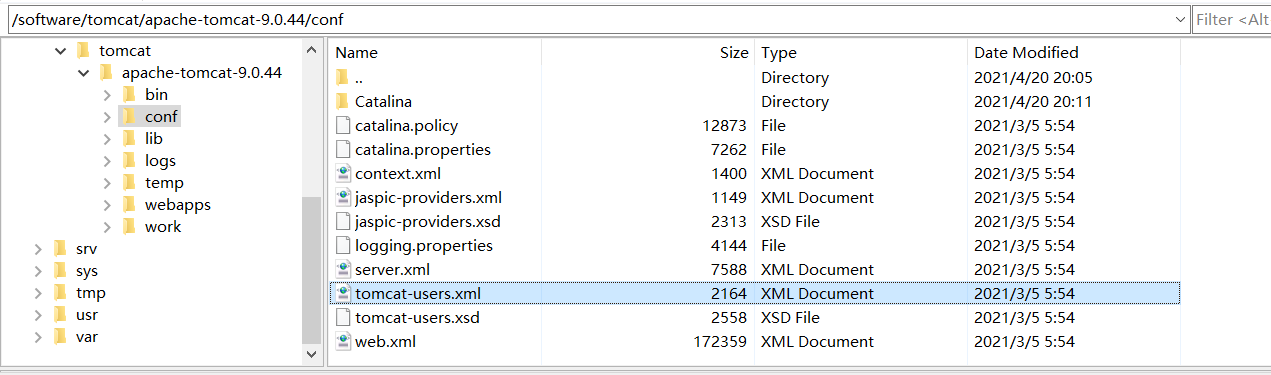
Task: Expand the logs folder node
Action: pyautogui.click(x=107, y=161)
